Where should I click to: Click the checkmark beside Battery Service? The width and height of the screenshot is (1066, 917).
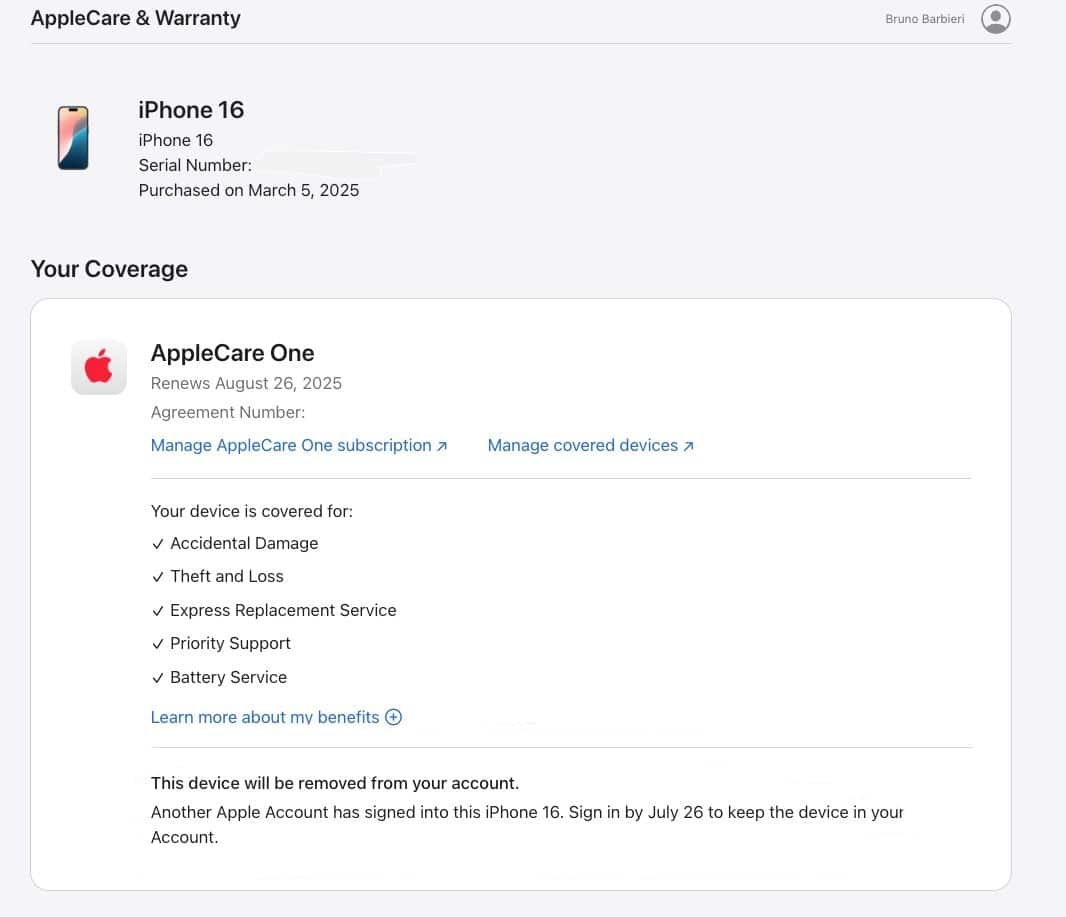point(158,678)
